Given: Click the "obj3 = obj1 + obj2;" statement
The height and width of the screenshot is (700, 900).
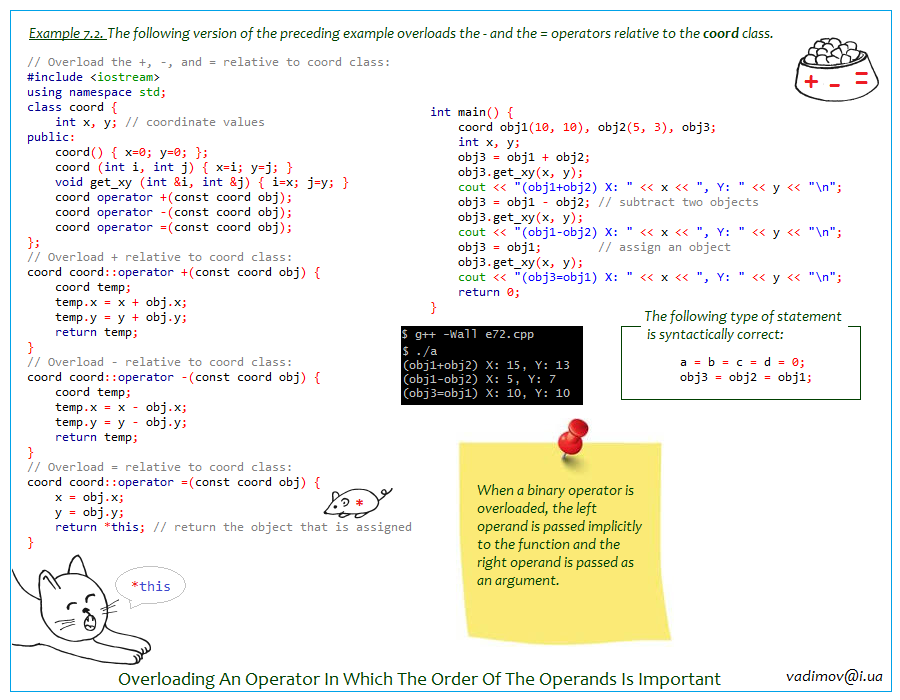Looking at the screenshot, I should (x=524, y=157).
